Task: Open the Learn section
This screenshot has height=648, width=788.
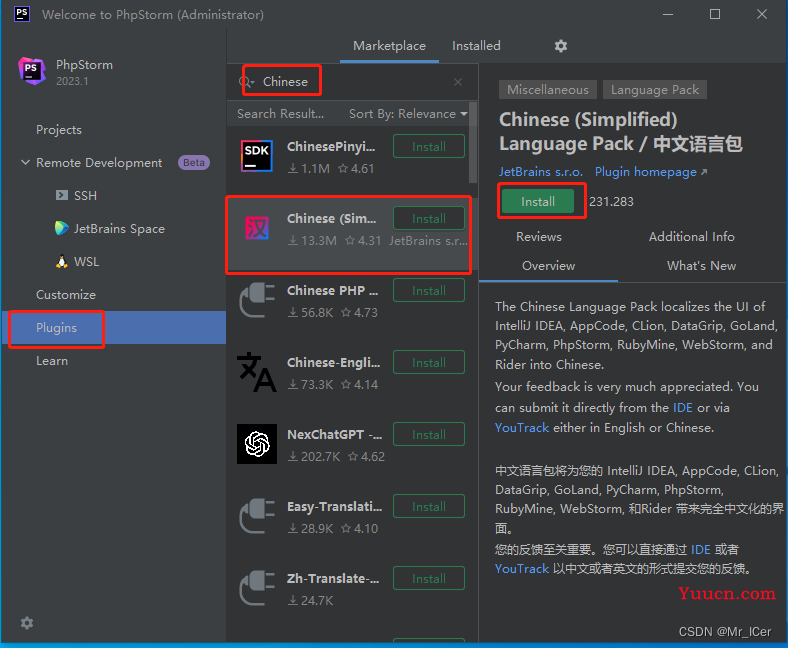Action: [52, 361]
